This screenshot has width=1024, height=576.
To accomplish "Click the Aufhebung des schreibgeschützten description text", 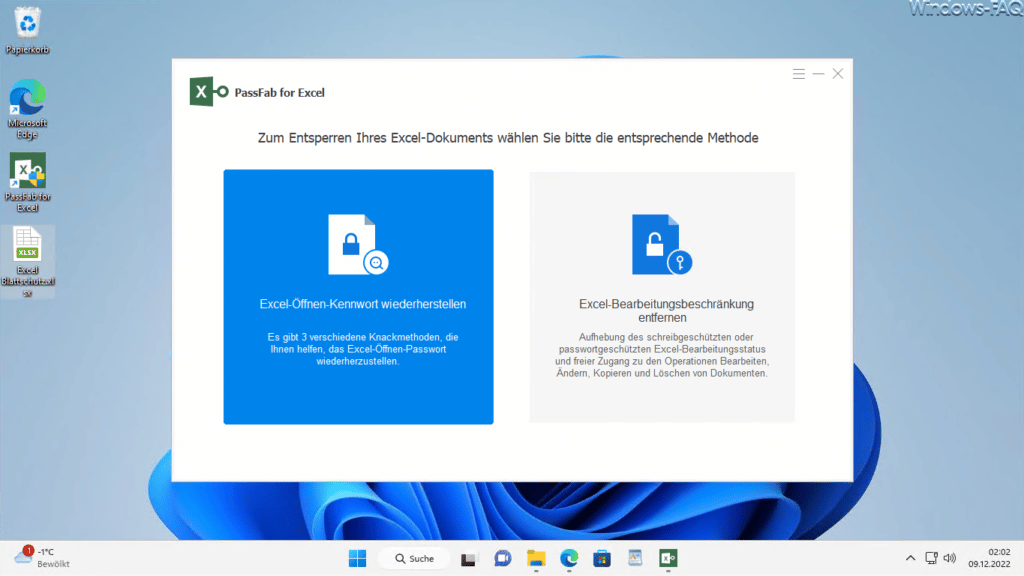I will coord(662,355).
